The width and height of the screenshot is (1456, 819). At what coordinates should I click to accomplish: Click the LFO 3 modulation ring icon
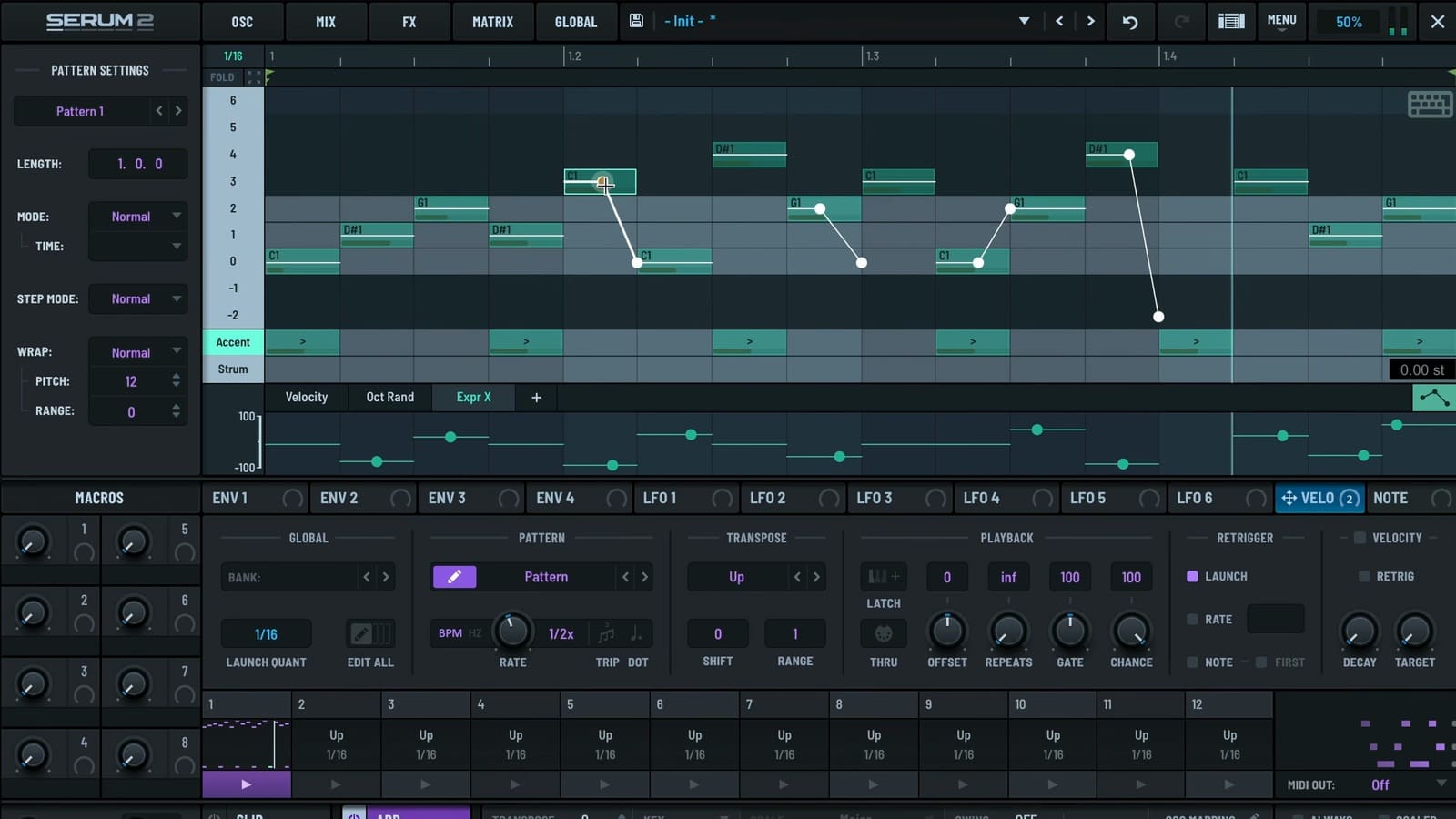pos(935,498)
